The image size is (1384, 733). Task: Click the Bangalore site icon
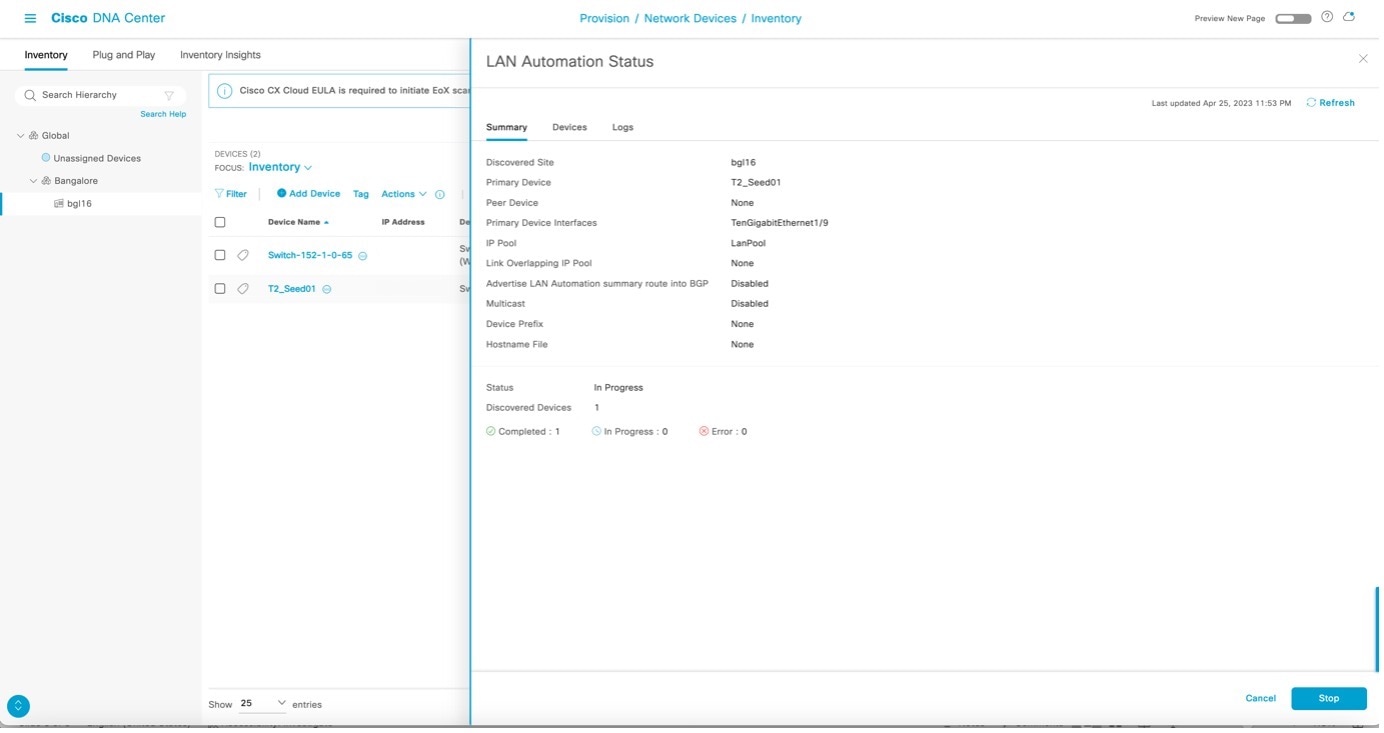tap(46, 181)
